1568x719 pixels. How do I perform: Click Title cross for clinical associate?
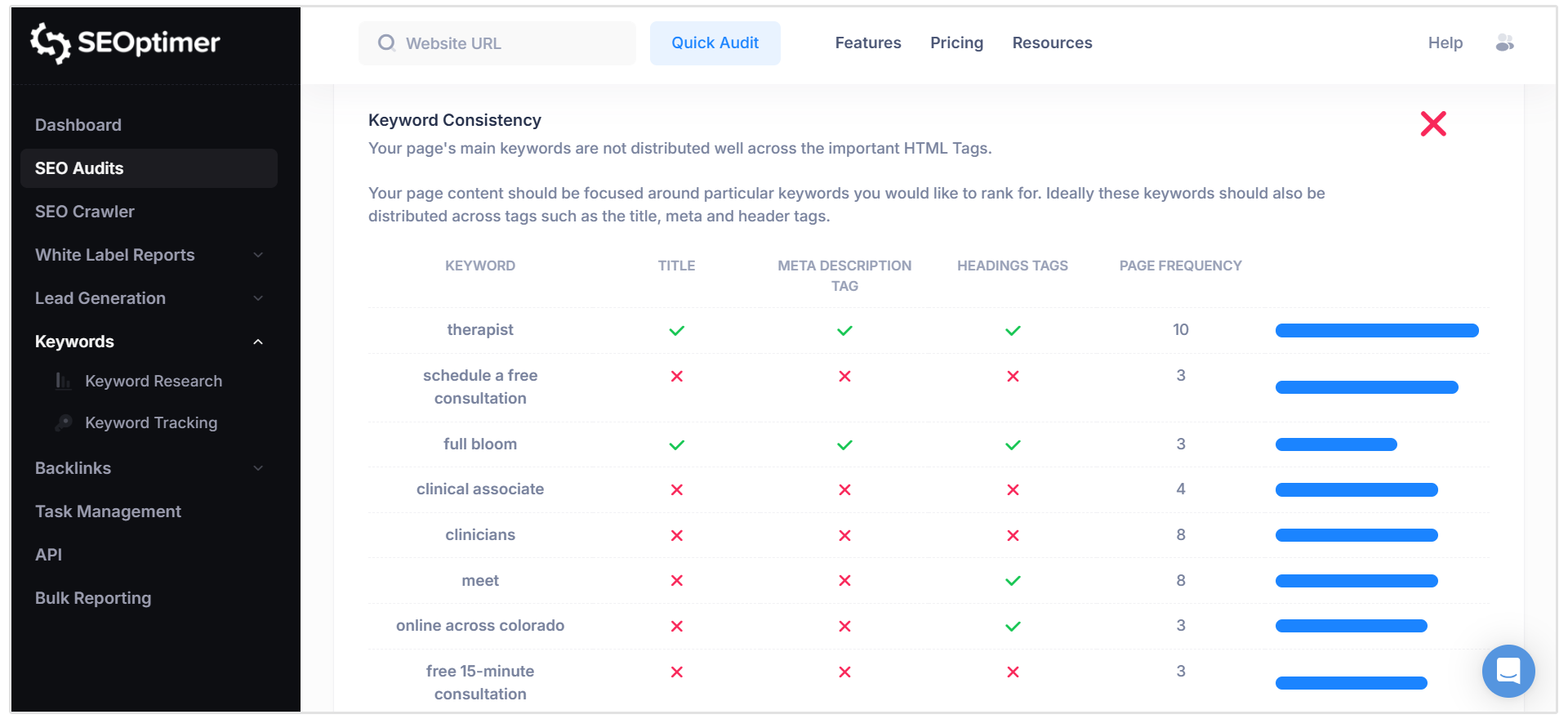click(677, 489)
